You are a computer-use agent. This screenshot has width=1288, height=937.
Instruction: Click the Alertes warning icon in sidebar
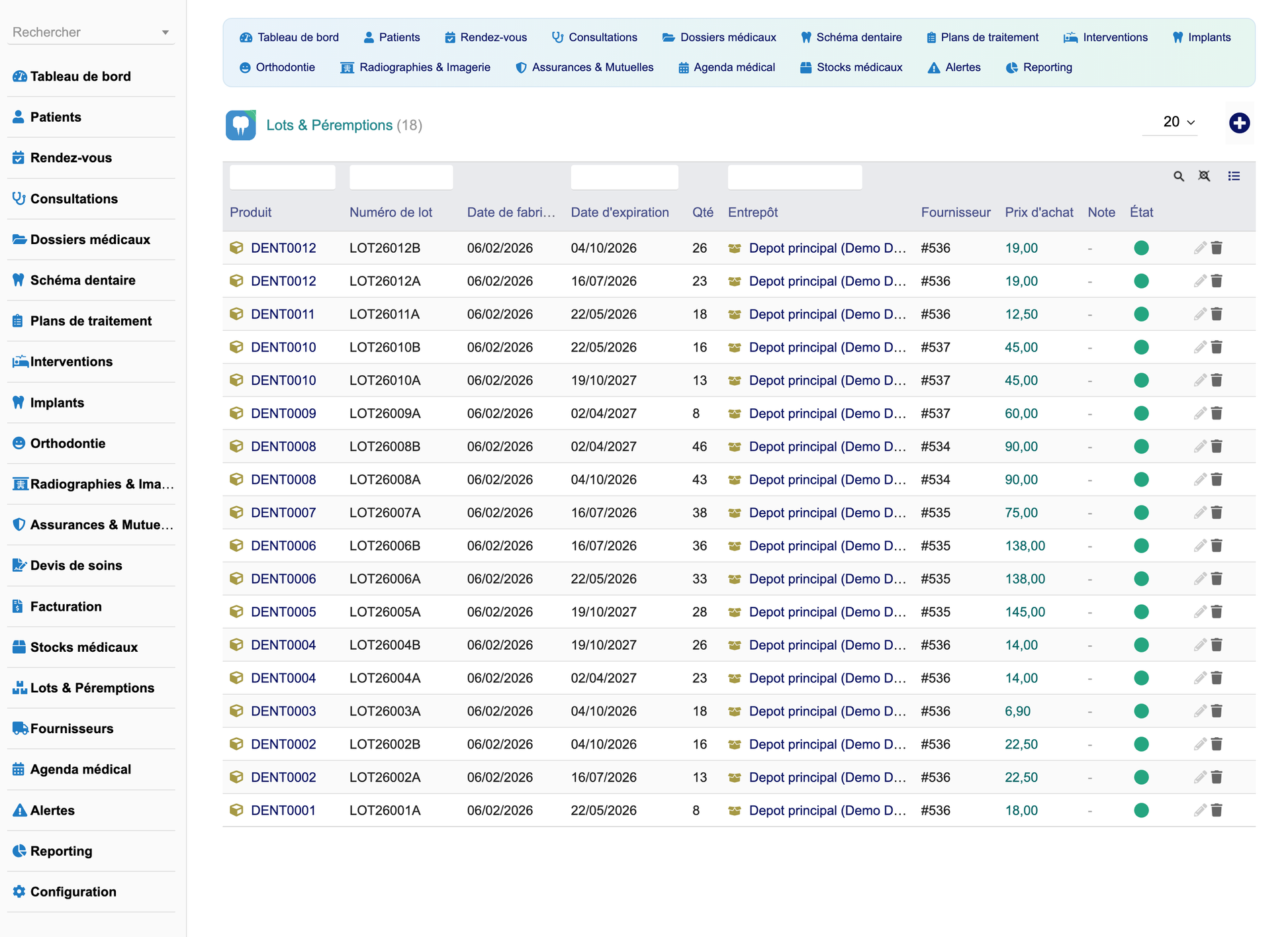[x=20, y=810]
